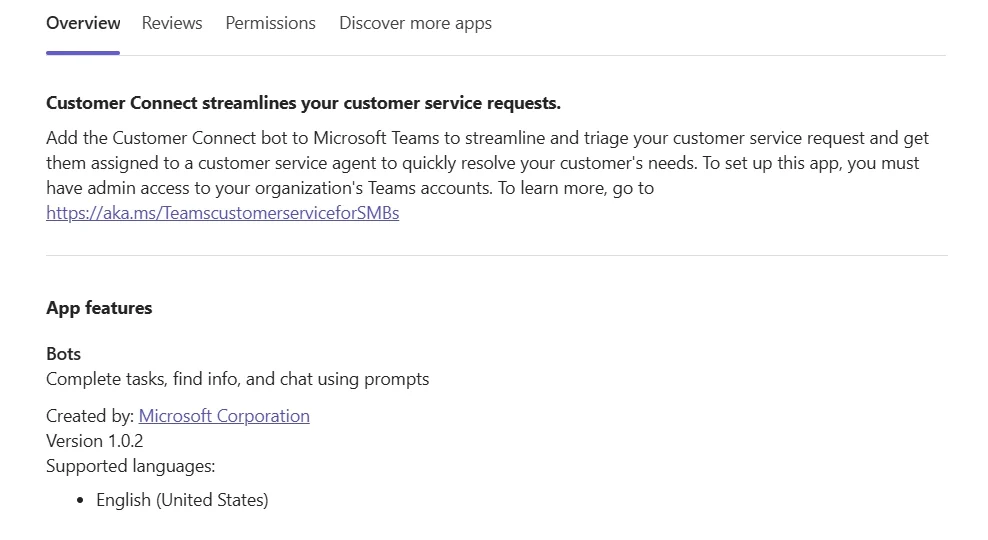The image size is (988, 540).
Task: Switch to the Reviews tab
Action: click(172, 23)
